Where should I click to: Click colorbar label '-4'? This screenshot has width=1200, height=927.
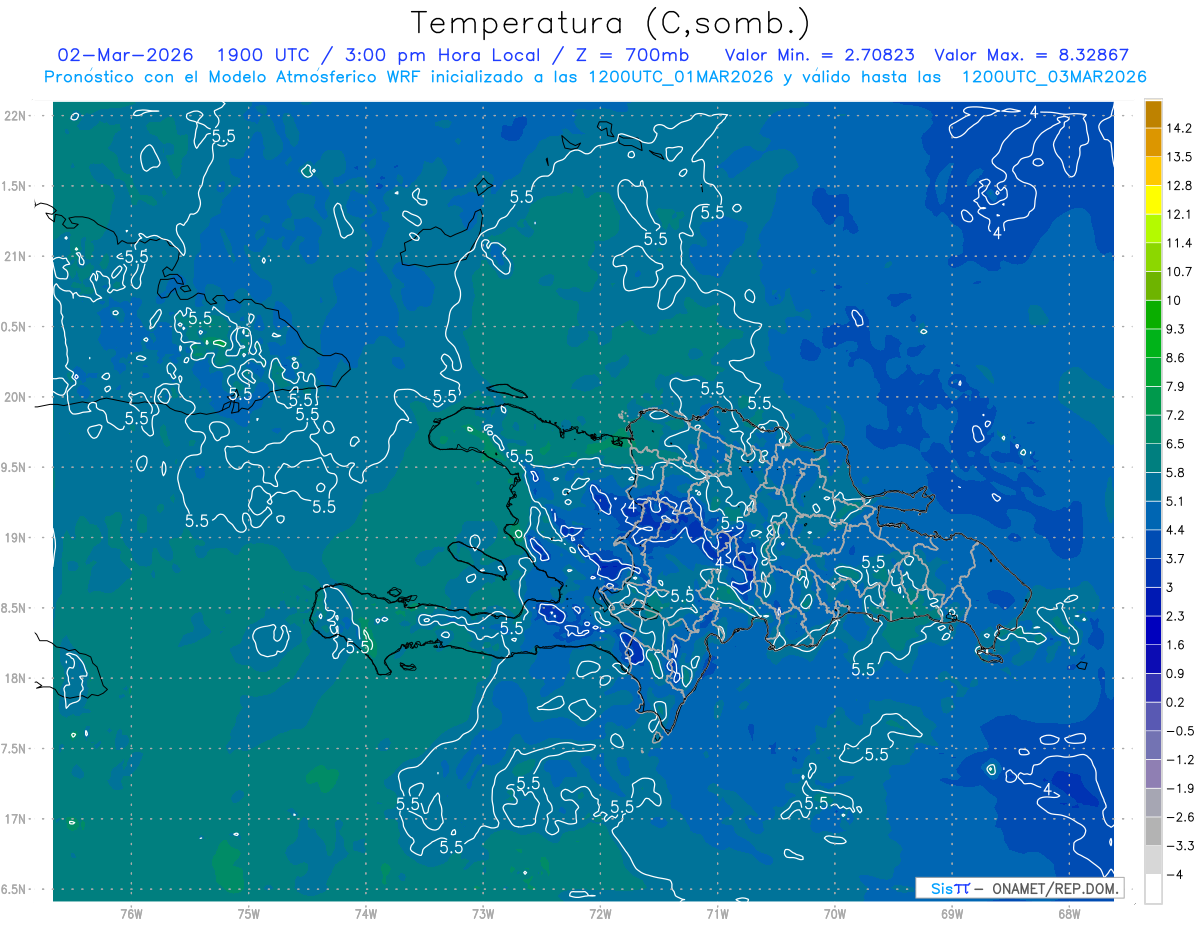point(1174,874)
